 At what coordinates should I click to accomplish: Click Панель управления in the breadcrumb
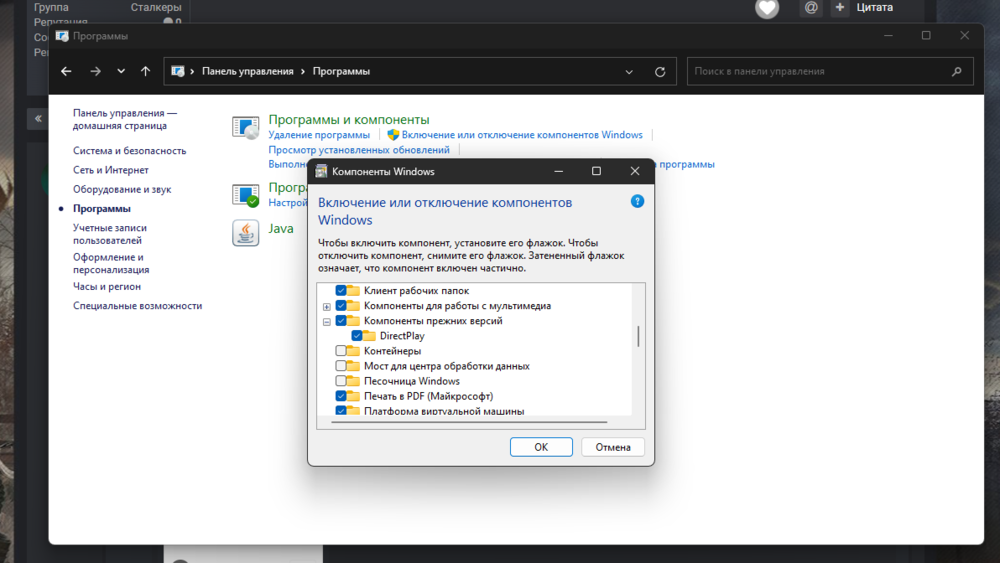(247, 71)
